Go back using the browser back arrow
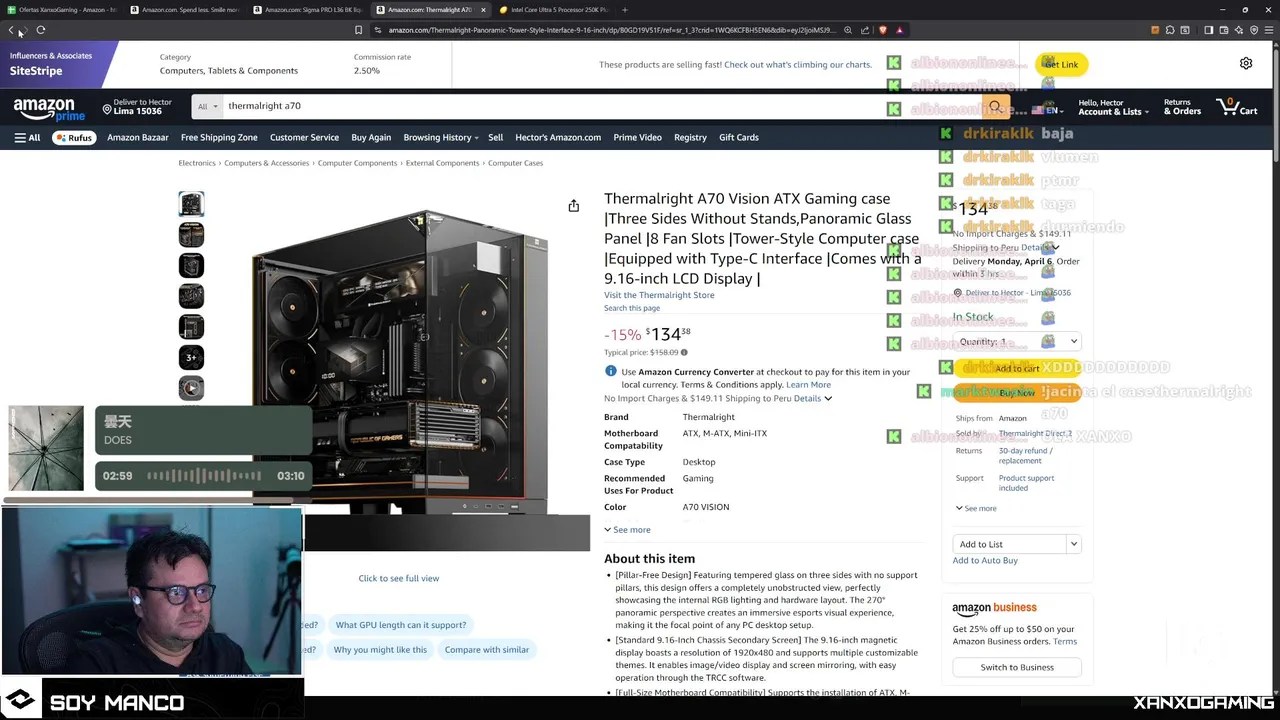Viewport: 1280px width, 720px height. click(x=11, y=30)
